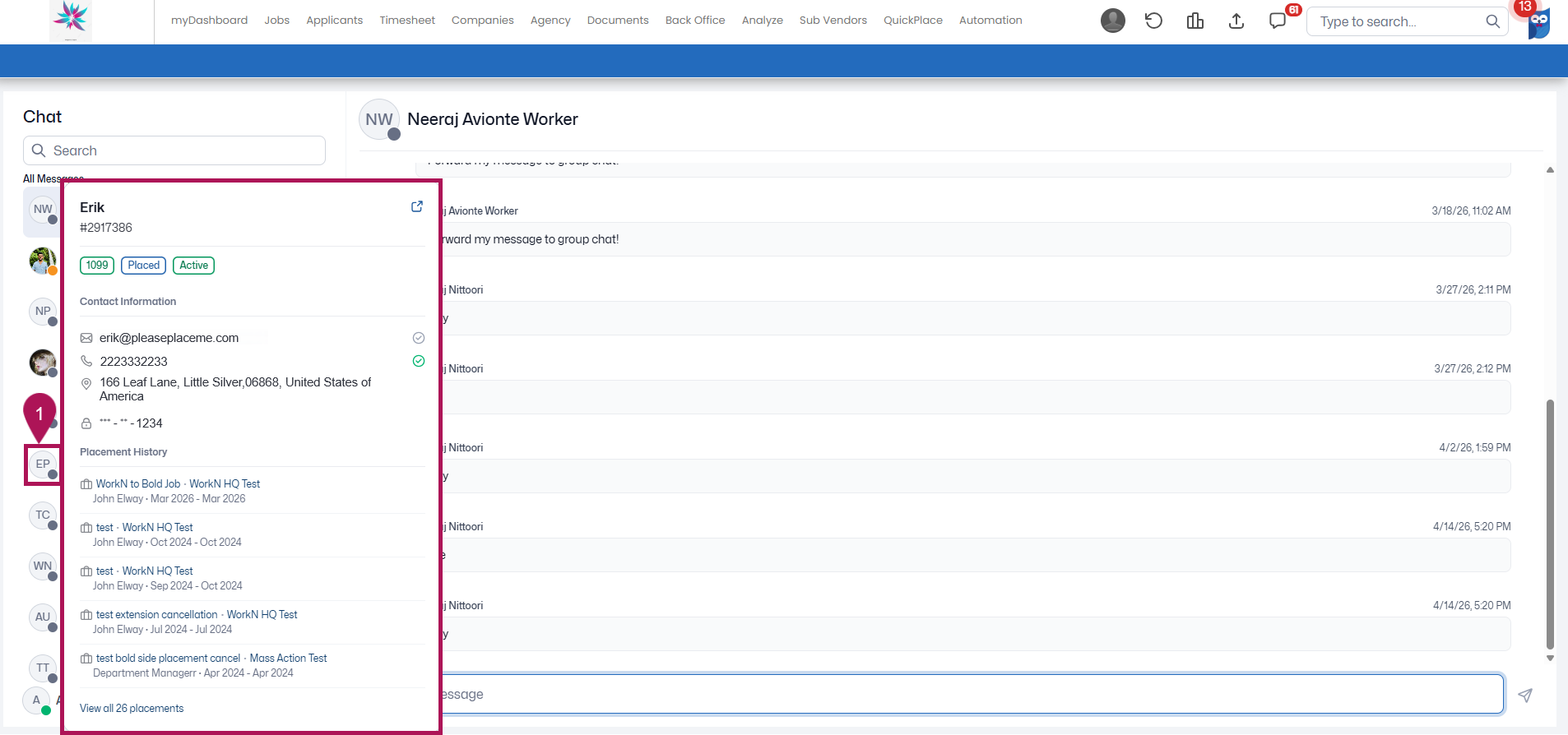Select the NP chat contact avatar
This screenshot has width=1568, height=735.
pos(43,312)
